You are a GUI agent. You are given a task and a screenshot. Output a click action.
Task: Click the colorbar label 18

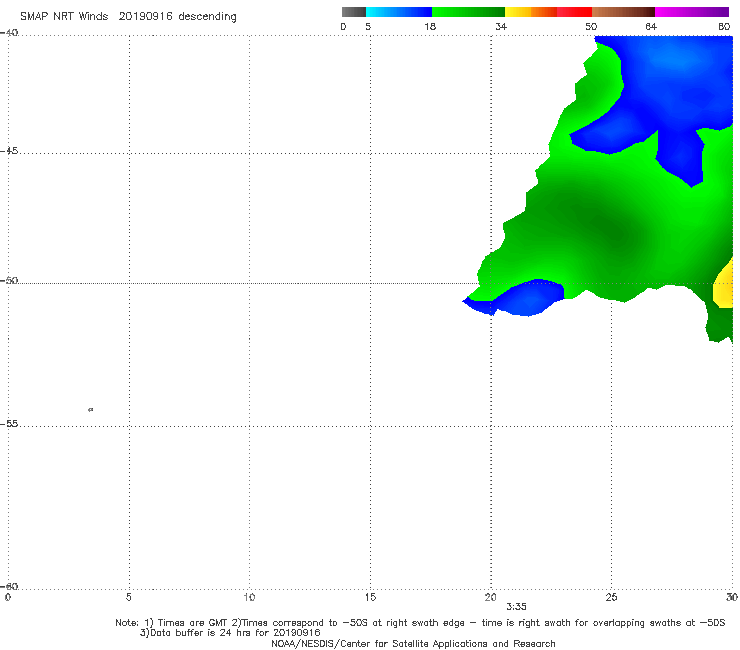[x=430, y=26]
